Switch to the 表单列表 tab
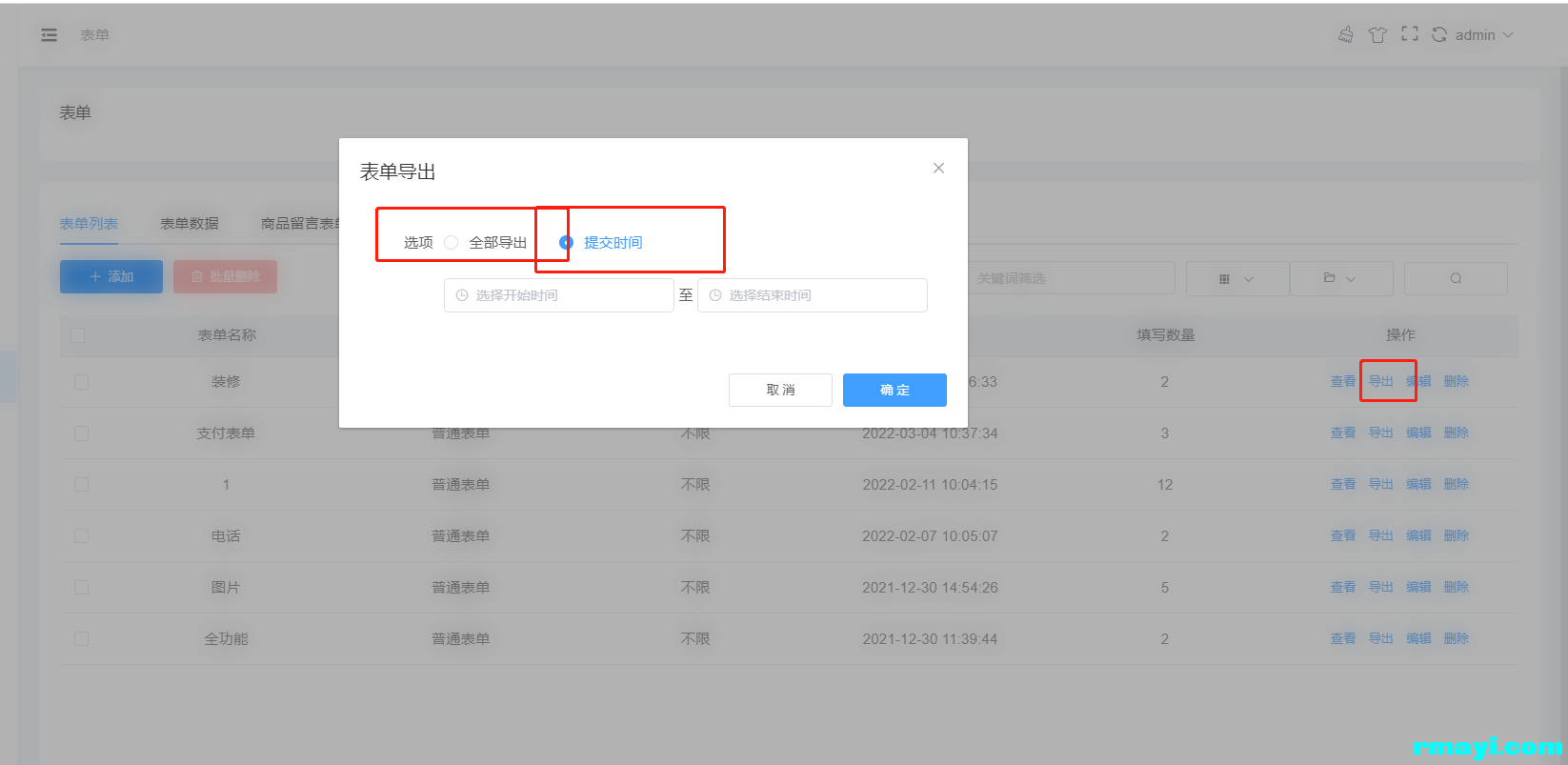1568x765 pixels. (x=89, y=224)
